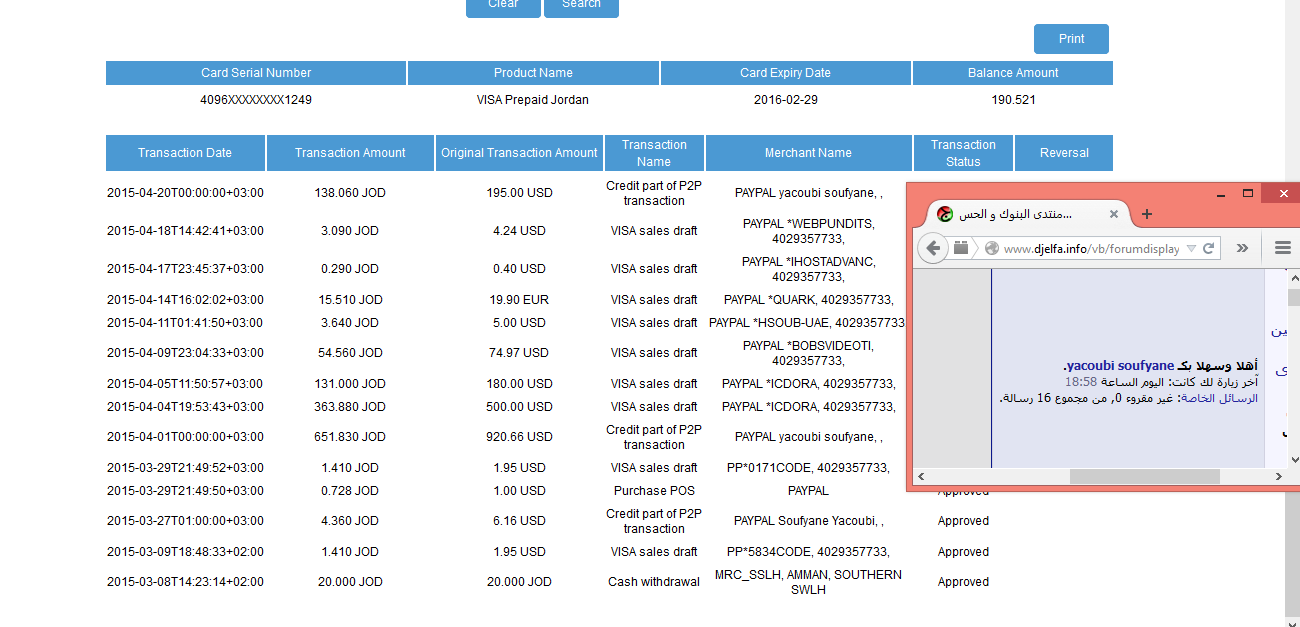Minimize the Firefox window
Image resolution: width=1300 pixels, height=627 pixels.
pos(1220,193)
